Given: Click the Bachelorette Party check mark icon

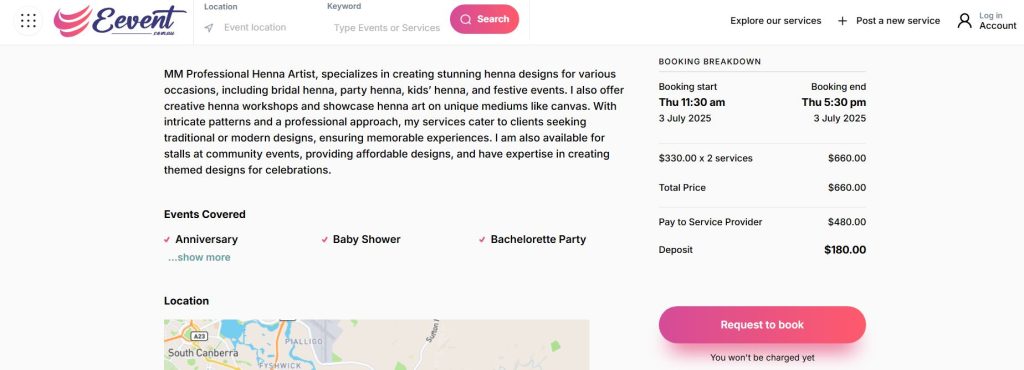Looking at the screenshot, I should tap(482, 239).
